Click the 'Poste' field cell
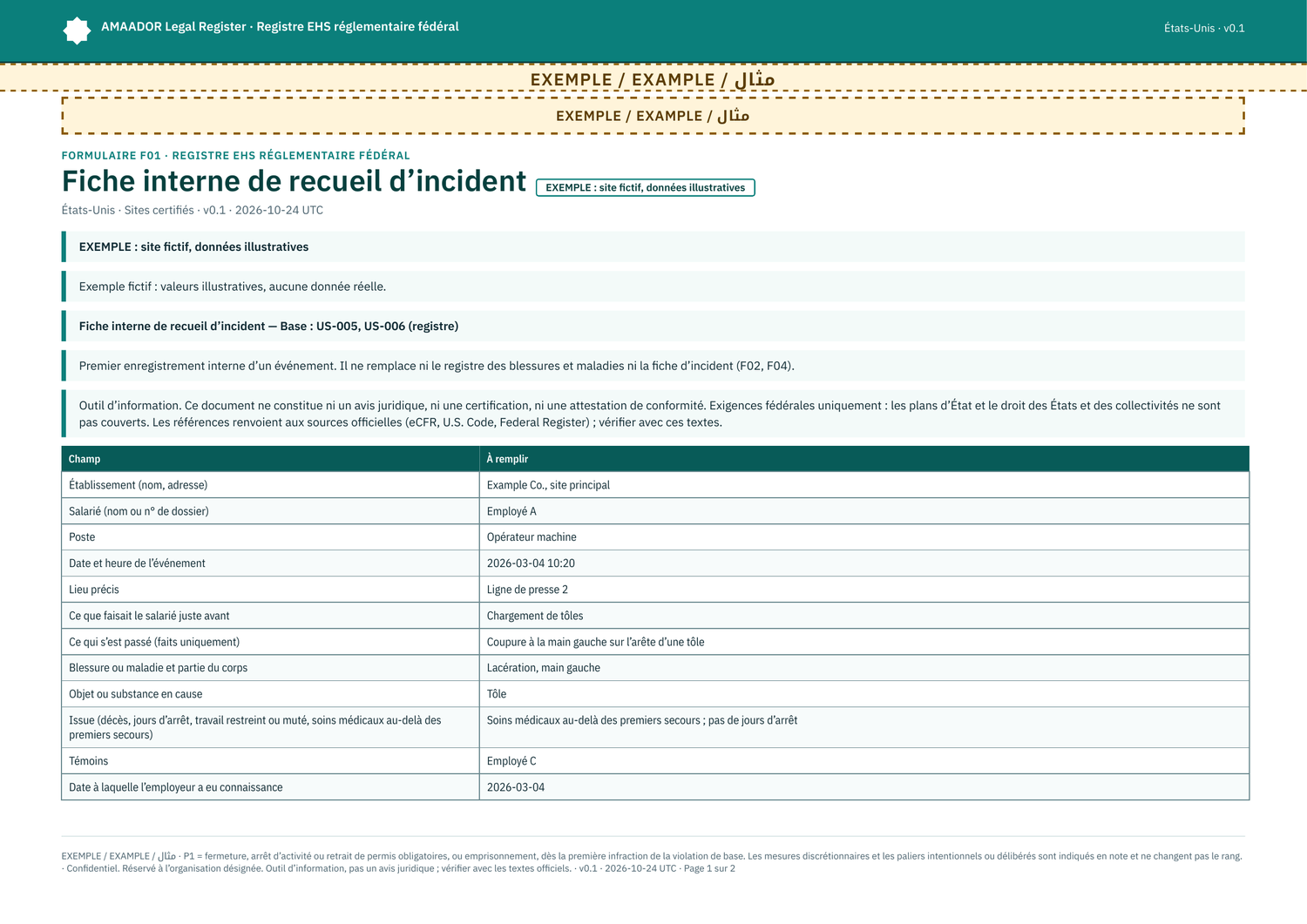This screenshot has height=924, width=1307. (270, 537)
